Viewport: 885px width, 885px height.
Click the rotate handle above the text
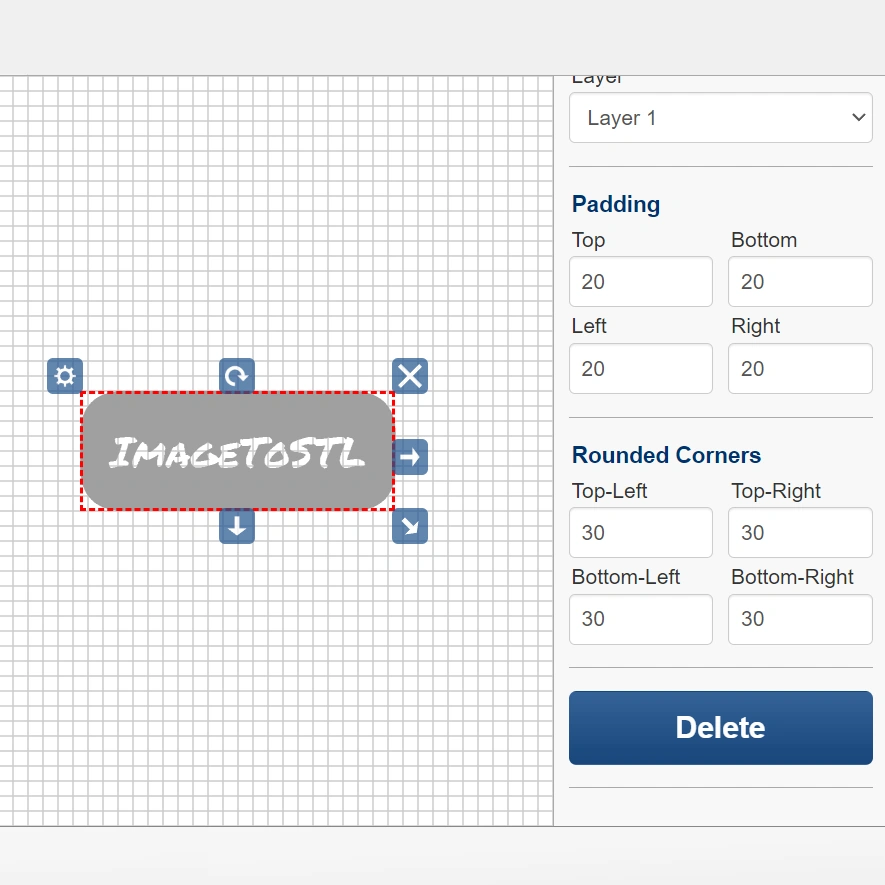237,376
